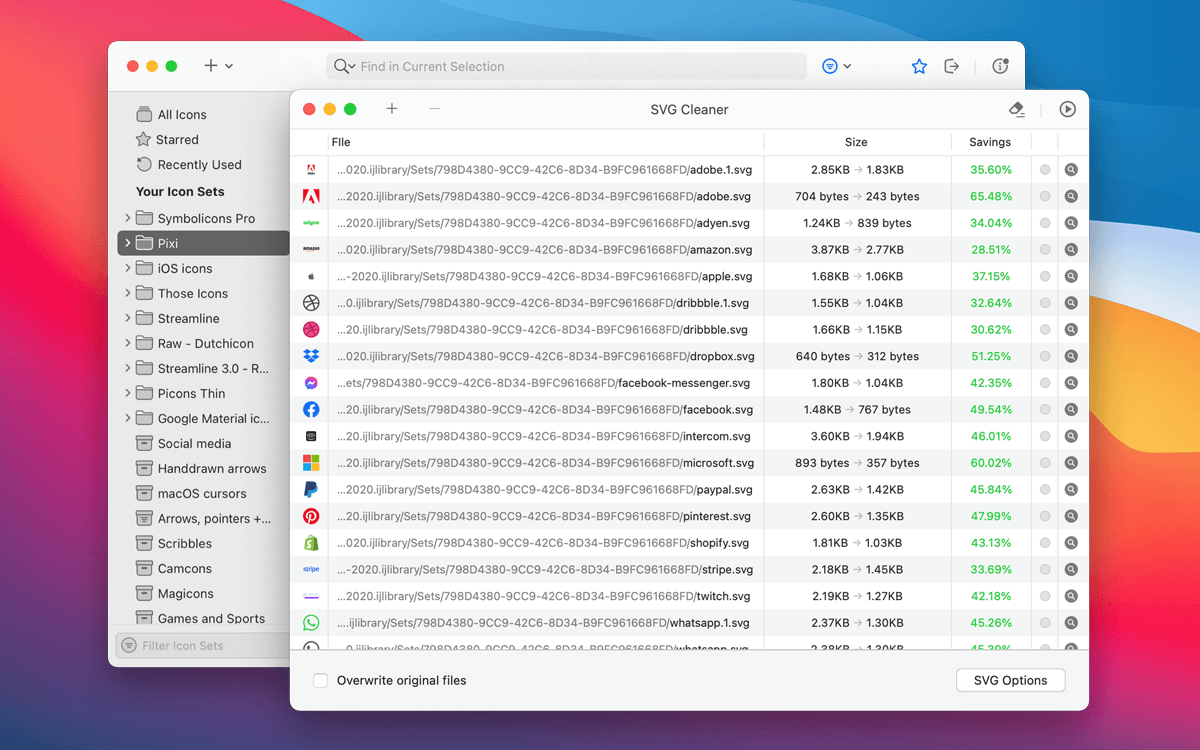Open the info button in the library toolbar
Image resolution: width=1200 pixels, height=750 pixels.
tap(1000, 66)
